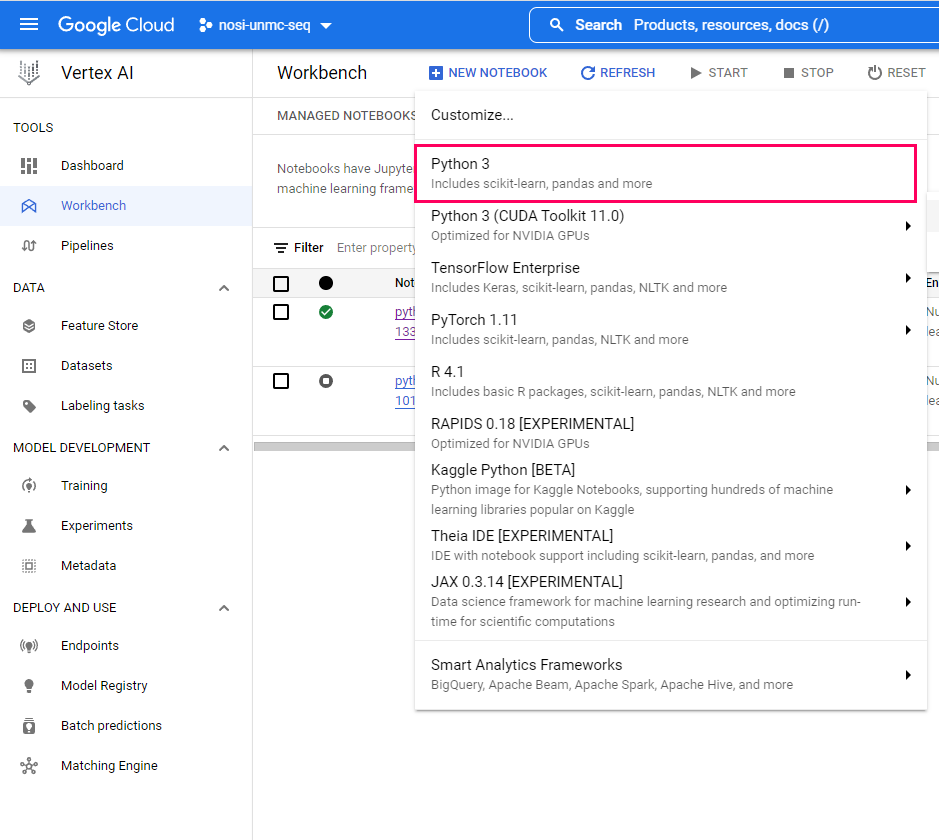The width and height of the screenshot is (939, 840).
Task: Expand TensorFlow Enterprise submenu arrow
Action: [908, 278]
